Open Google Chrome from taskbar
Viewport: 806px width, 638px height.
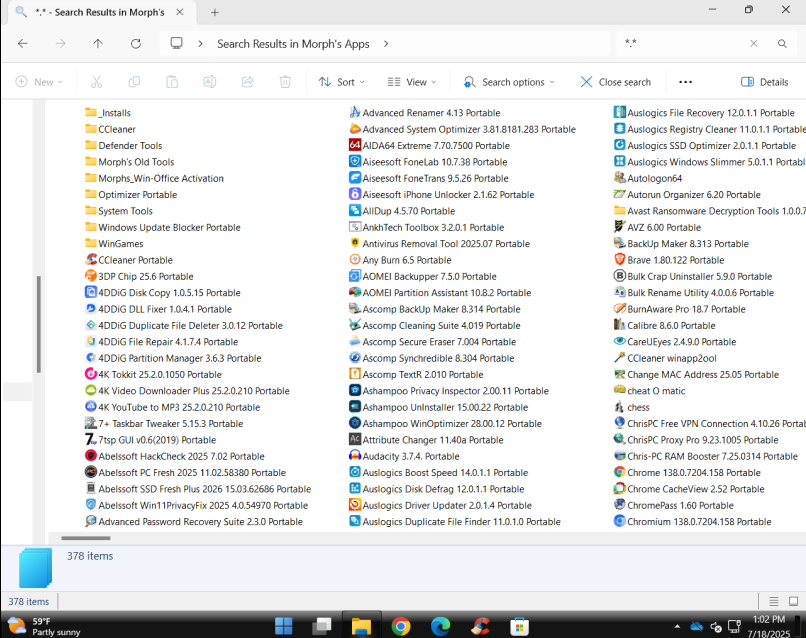click(401, 626)
